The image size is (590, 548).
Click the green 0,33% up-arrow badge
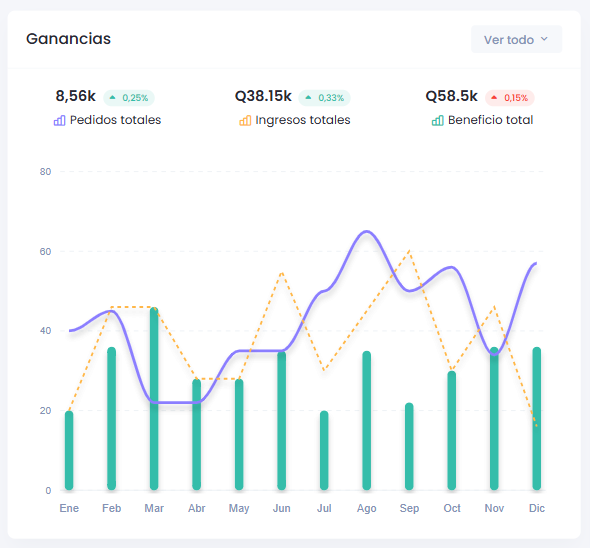324,98
